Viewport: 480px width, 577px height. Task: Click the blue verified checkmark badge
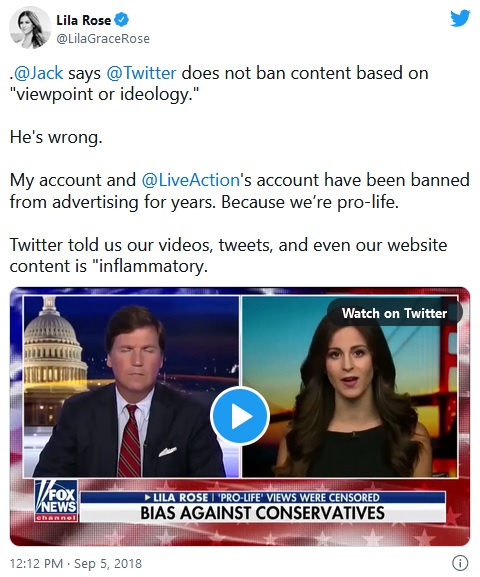pyautogui.click(x=122, y=20)
